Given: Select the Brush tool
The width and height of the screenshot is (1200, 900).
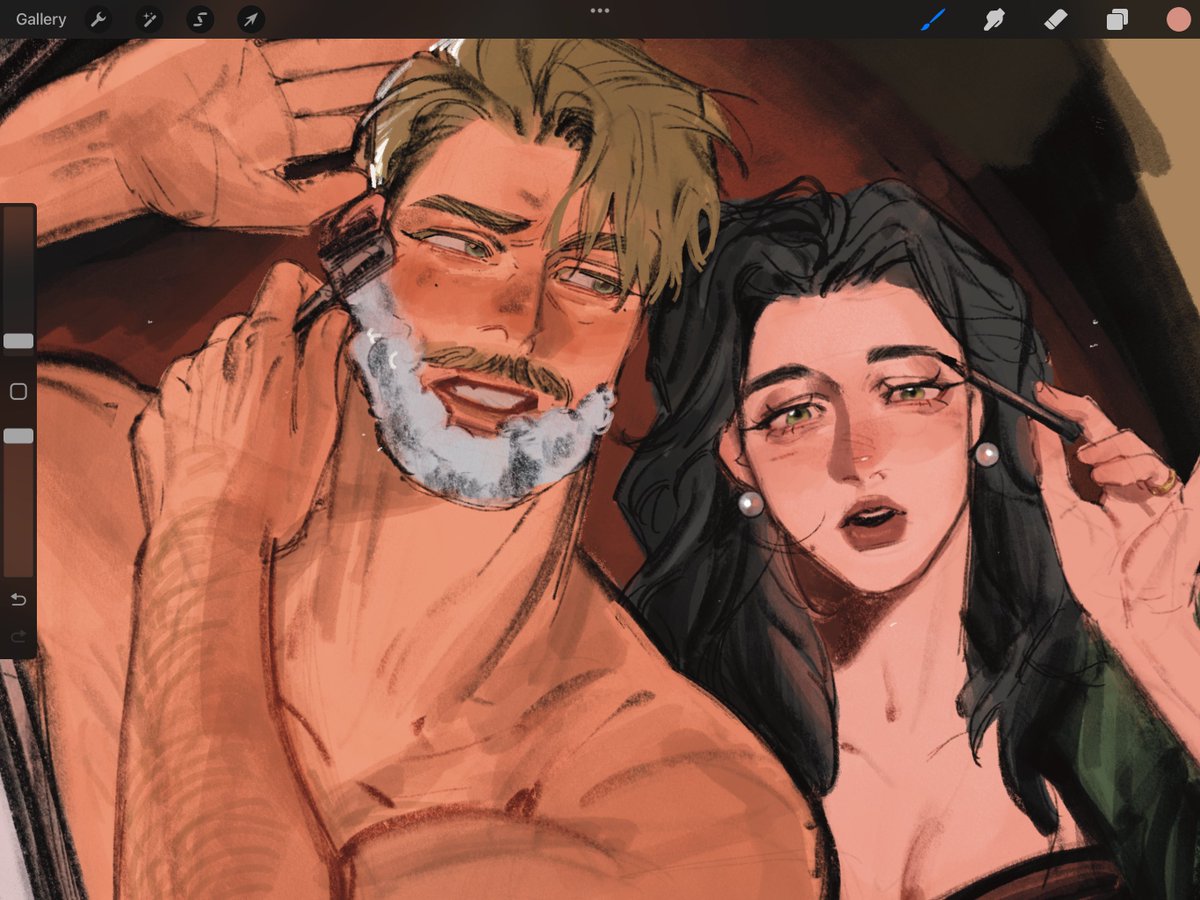Looking at the screenshot, I should click(932, 19).
